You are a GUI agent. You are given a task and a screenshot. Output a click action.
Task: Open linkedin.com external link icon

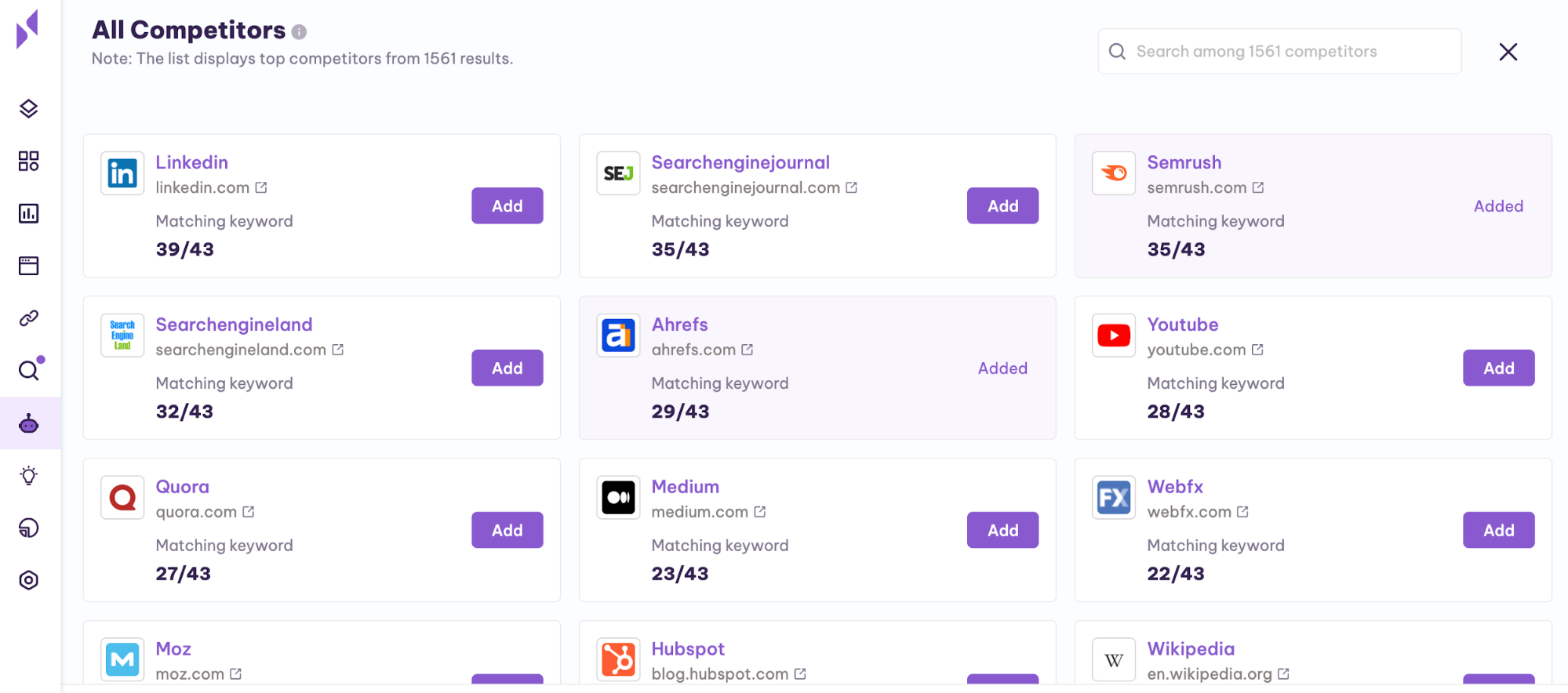click(261, 188)
